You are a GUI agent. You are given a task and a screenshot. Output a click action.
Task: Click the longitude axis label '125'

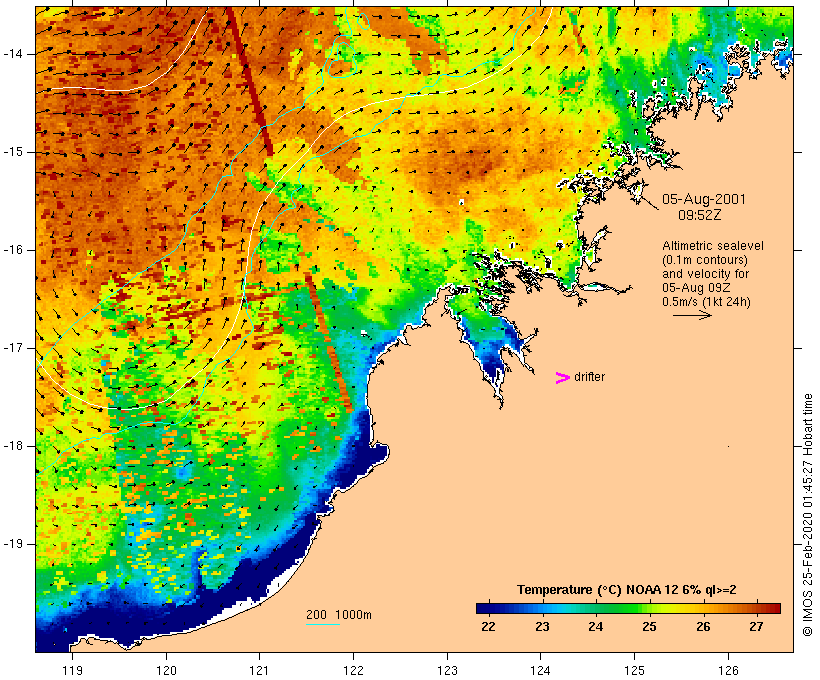(x=634, y=670)
